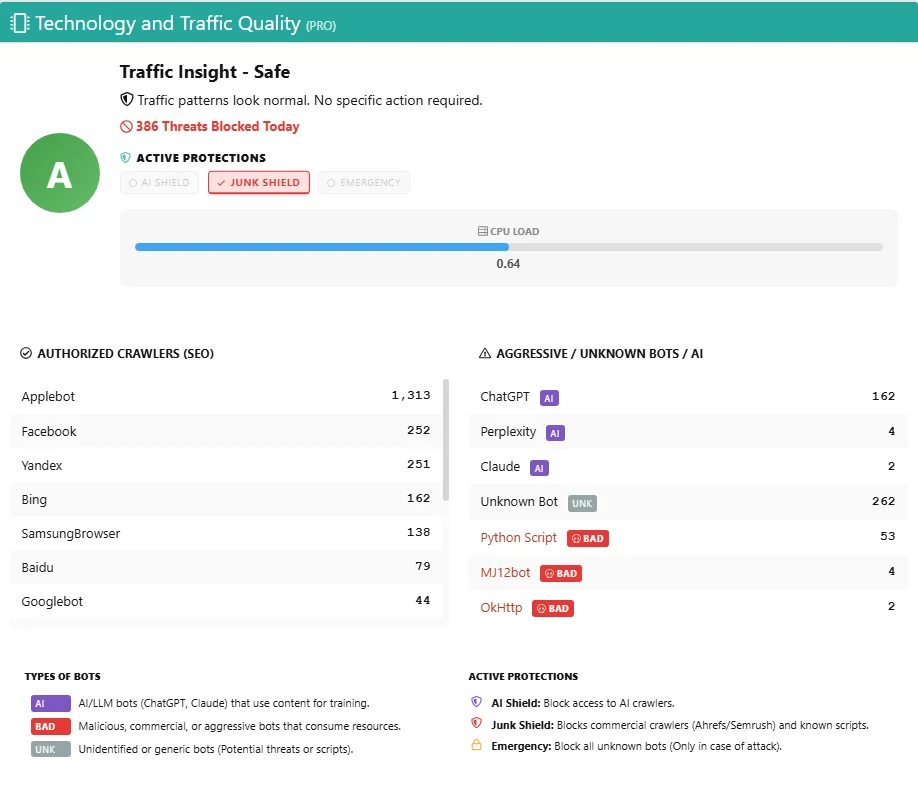Click the red BAD badge next to Python Script
Image resolution: width=918 pixels, height=788 pixels.
coord(588,538)
